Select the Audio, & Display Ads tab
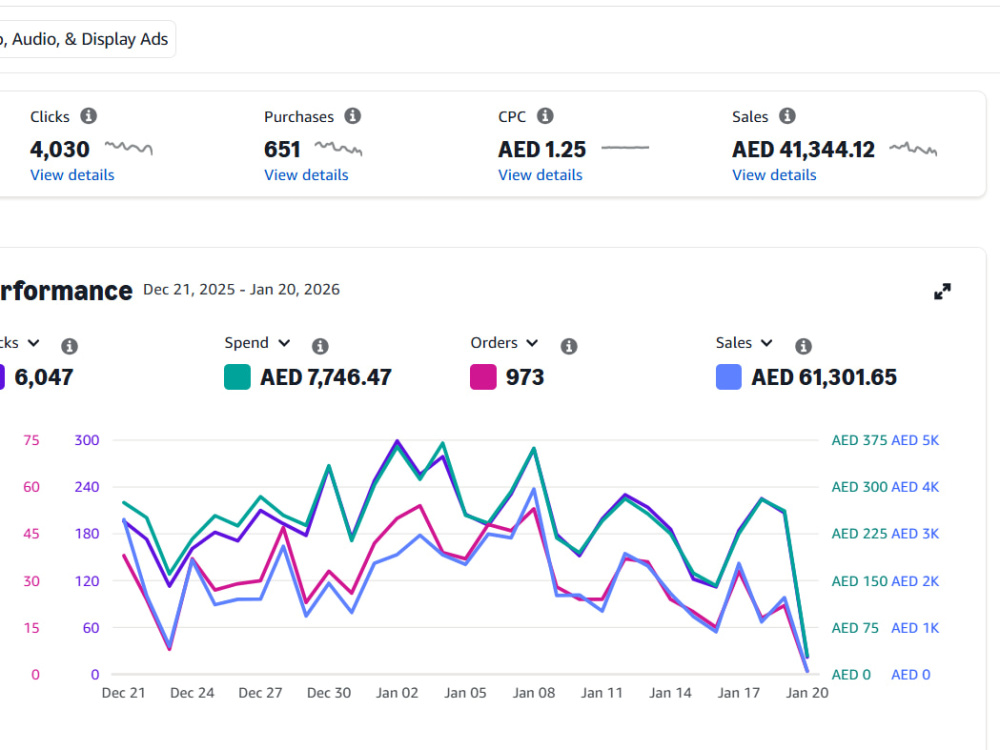The image size is (1000, 750). 87,39
